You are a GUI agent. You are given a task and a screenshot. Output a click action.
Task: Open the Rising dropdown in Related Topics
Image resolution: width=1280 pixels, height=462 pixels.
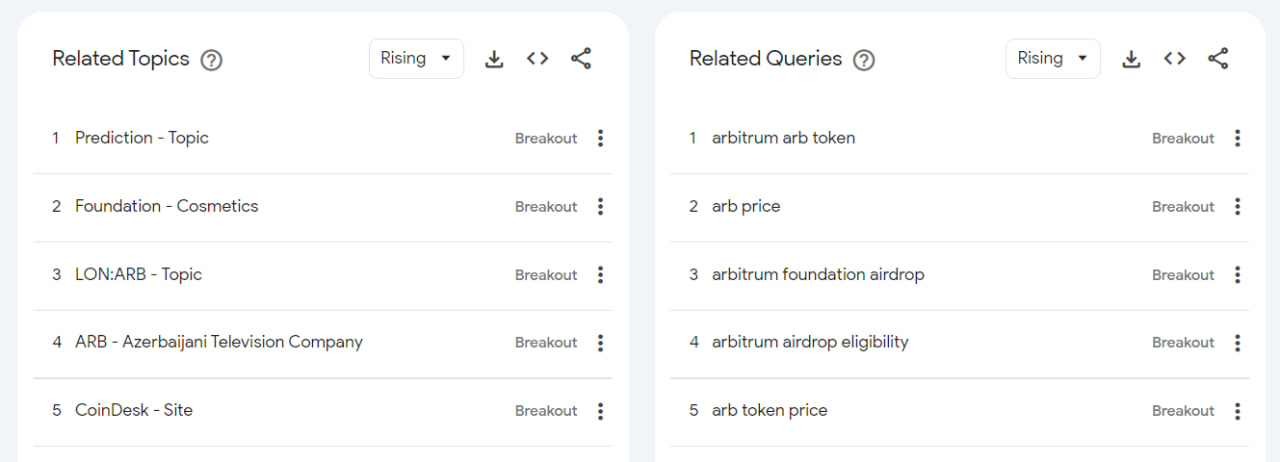[416, 58]
